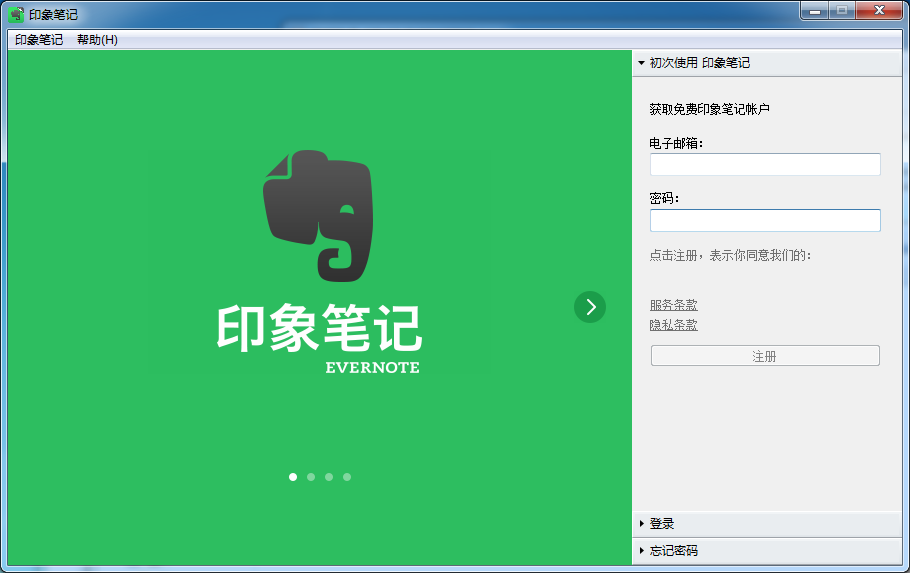Open the 隐私条款 link
The width and height of the screenshot is (910, 573).
[673, 325]
